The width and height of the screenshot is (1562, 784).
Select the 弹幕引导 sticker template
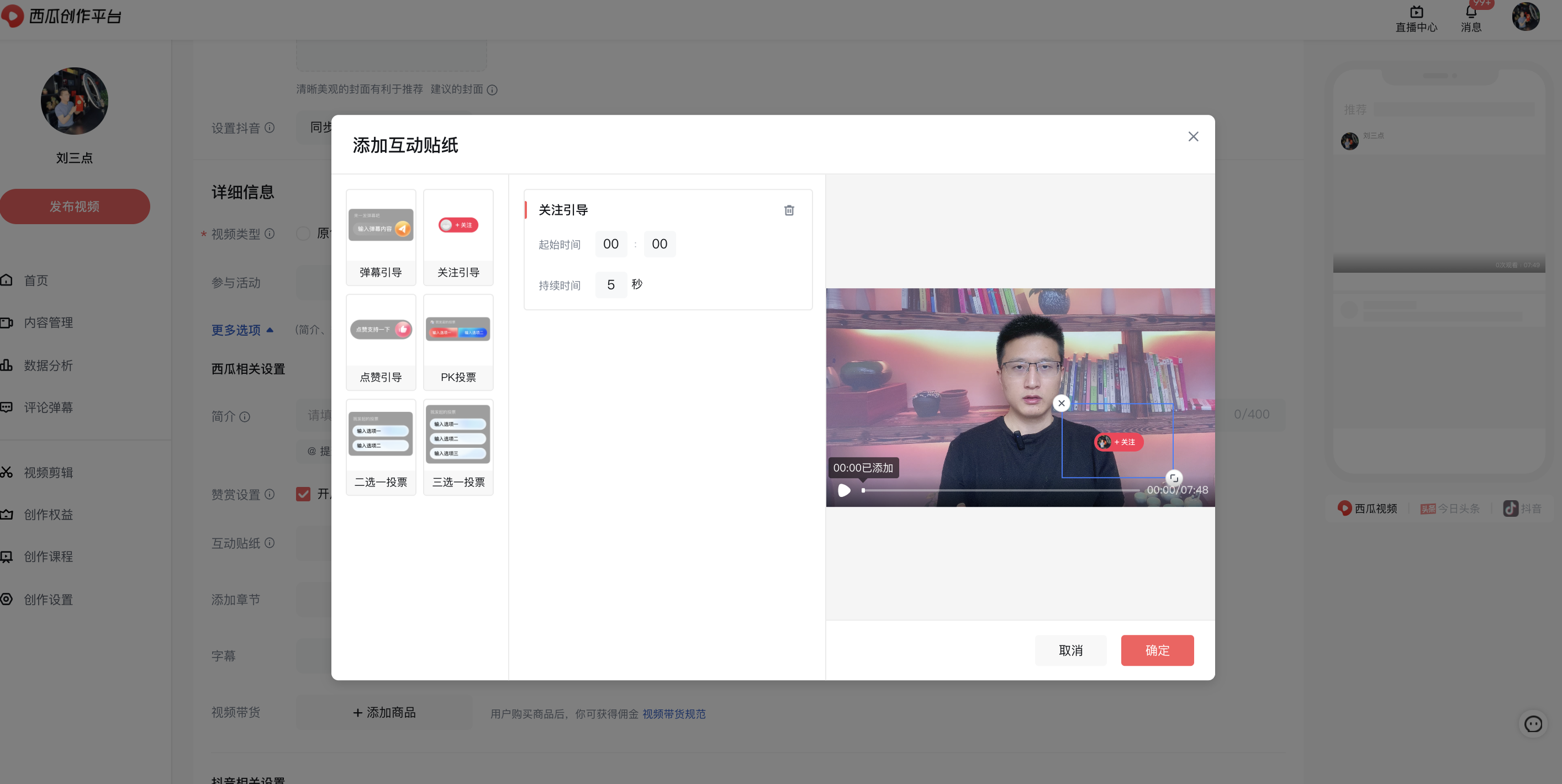point(381,237)
